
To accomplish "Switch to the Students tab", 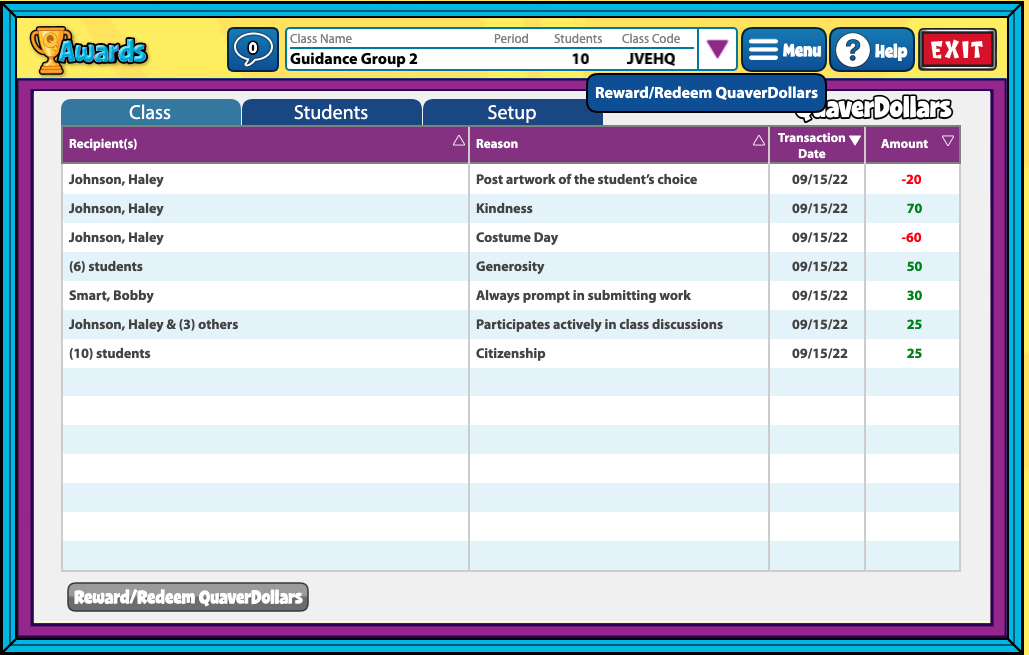I will pos(331,112).
